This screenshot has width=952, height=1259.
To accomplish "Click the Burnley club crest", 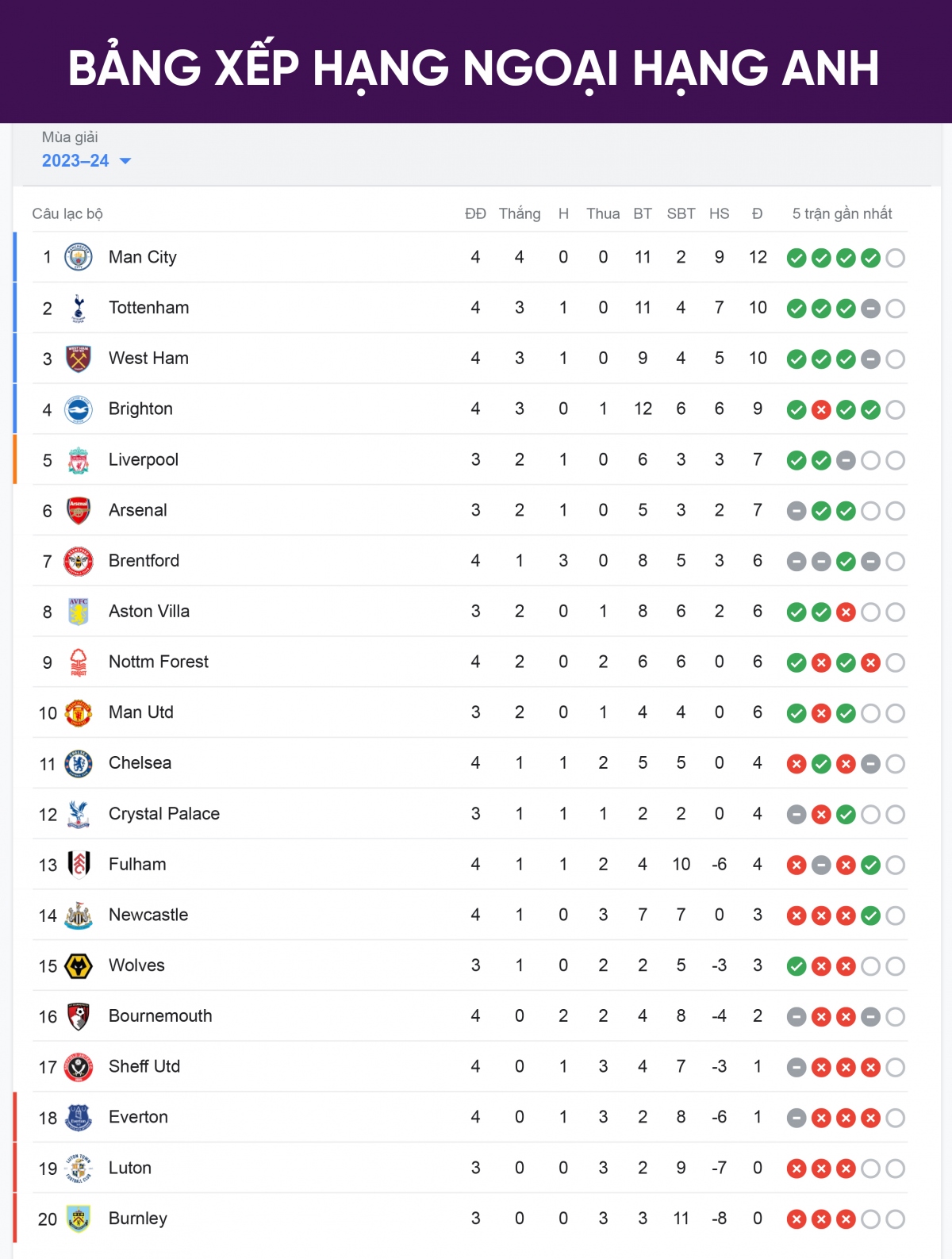I will tap(78, 1219).
